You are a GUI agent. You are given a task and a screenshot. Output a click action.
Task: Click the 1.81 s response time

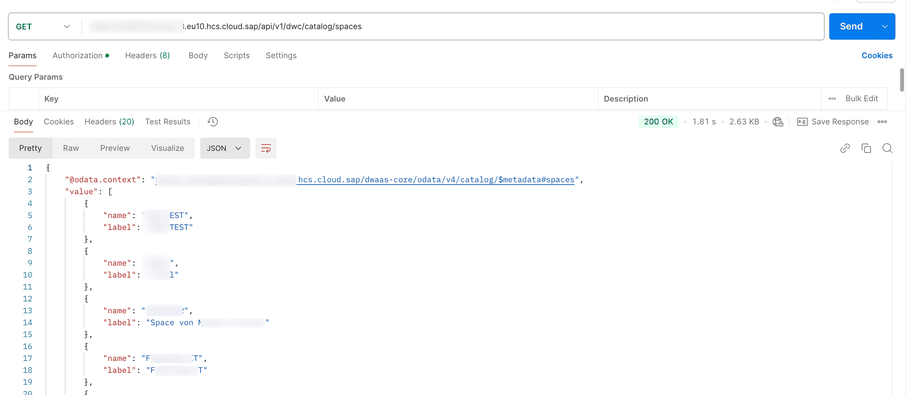tap(704, 122)
